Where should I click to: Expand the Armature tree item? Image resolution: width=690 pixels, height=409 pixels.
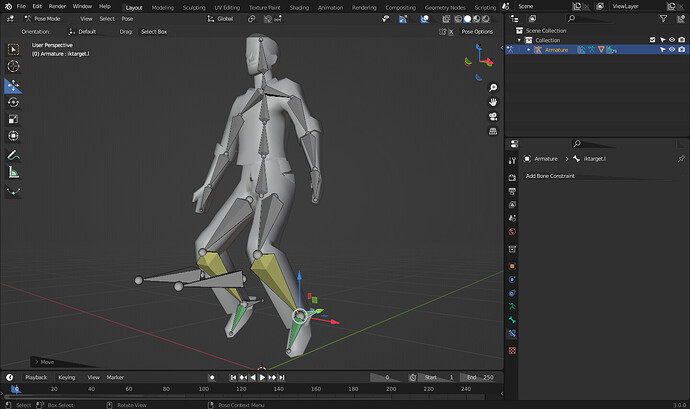[529, 50]
